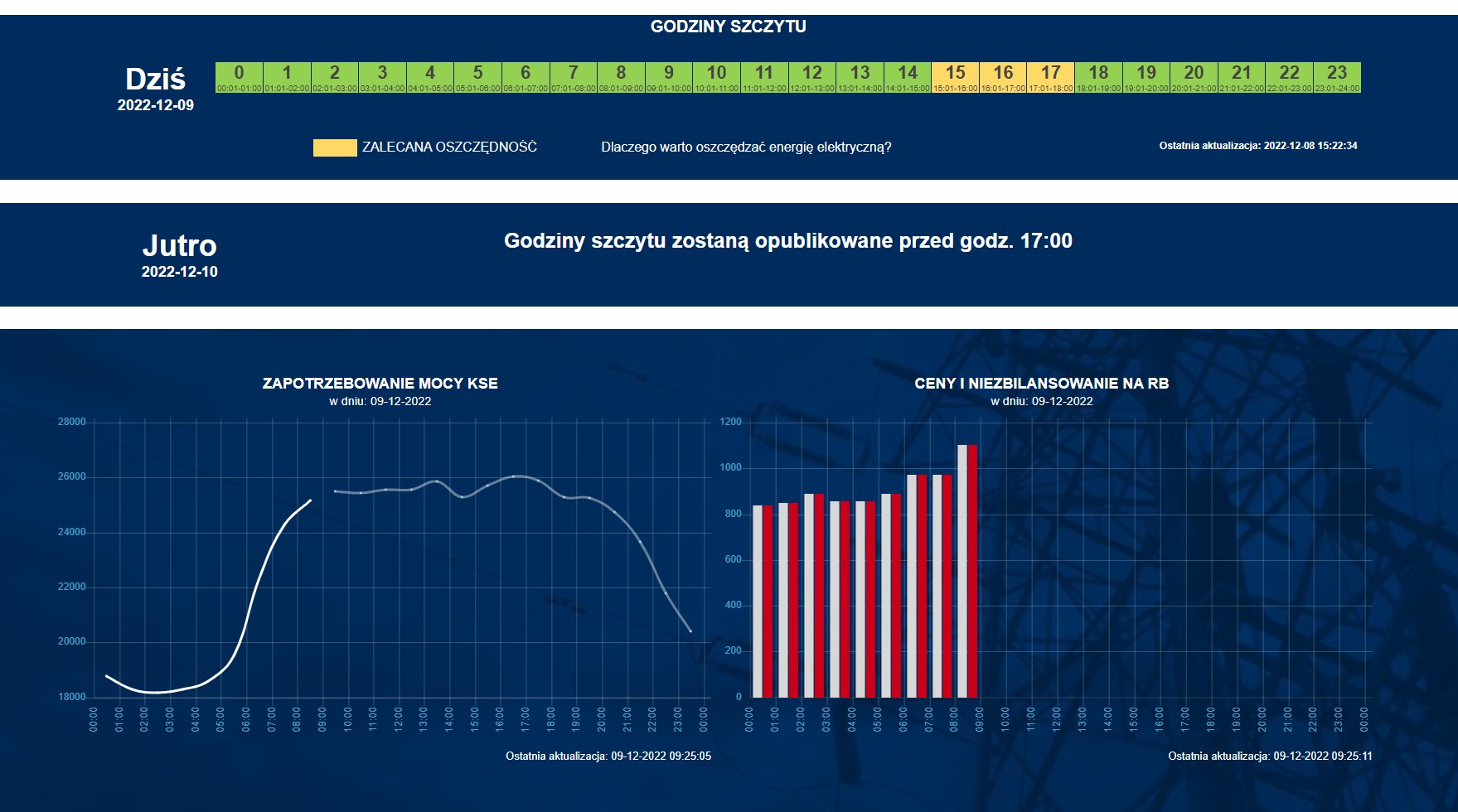
Task: Click the green hour 12 cell
Action: [812, 77]
